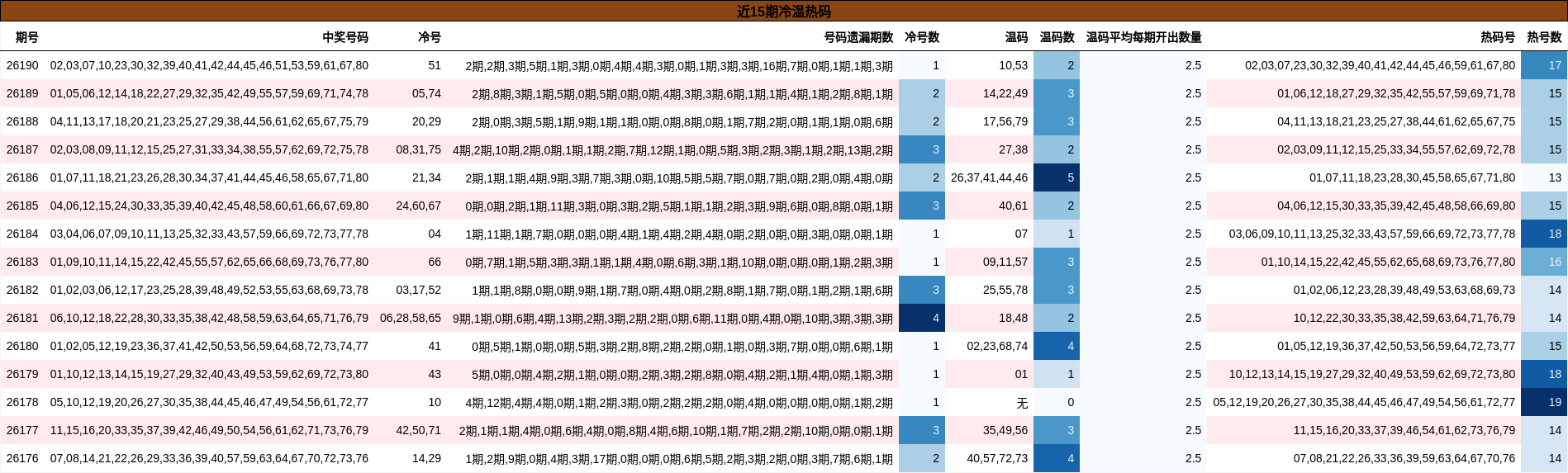The height and width of the screenshot is (473, 1568).
Task: Click missed-periods cell of row 26187
Action: point(672,149)
